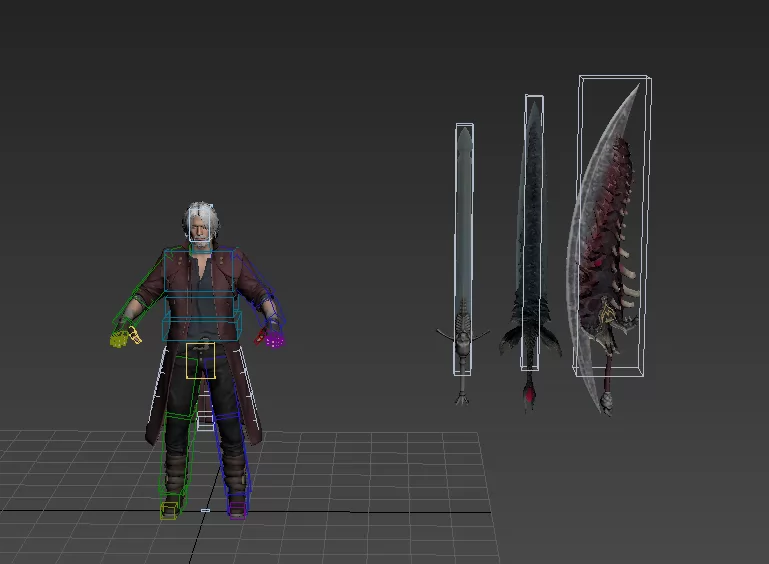Select the yellow pelvis bone square
The height and width of the screenshot is (564, 769).
(200, 361)
